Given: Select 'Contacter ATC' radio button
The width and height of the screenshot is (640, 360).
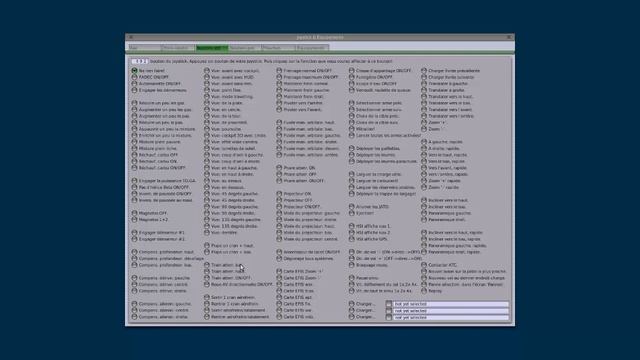Looking at the screenshot, I should click(424, 265).
